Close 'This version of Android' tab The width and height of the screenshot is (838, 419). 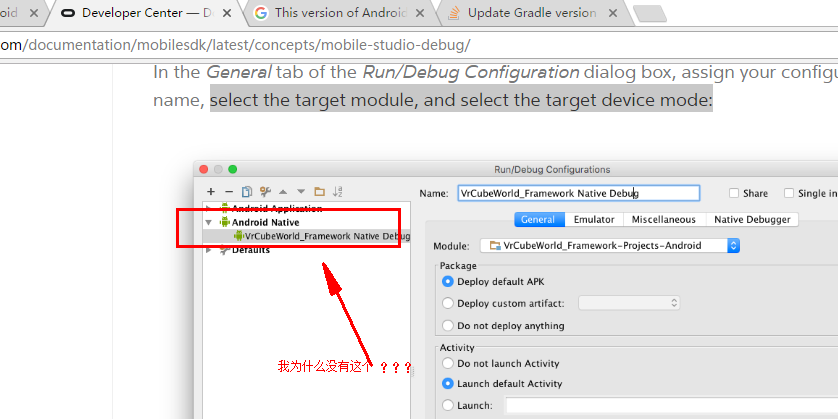[x=420, y=13]
